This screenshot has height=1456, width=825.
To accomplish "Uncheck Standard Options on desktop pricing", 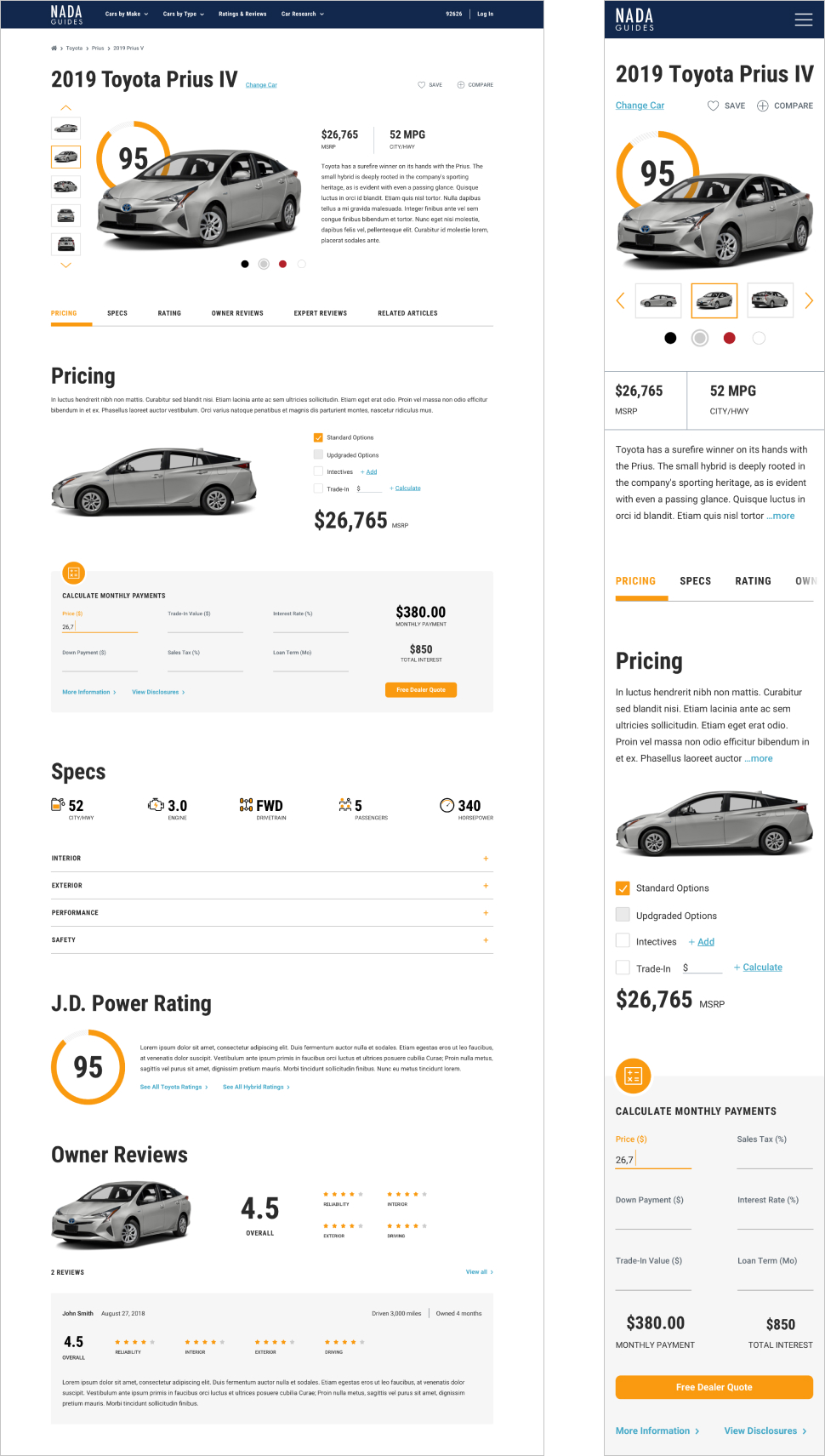I will tap(318, 437).
